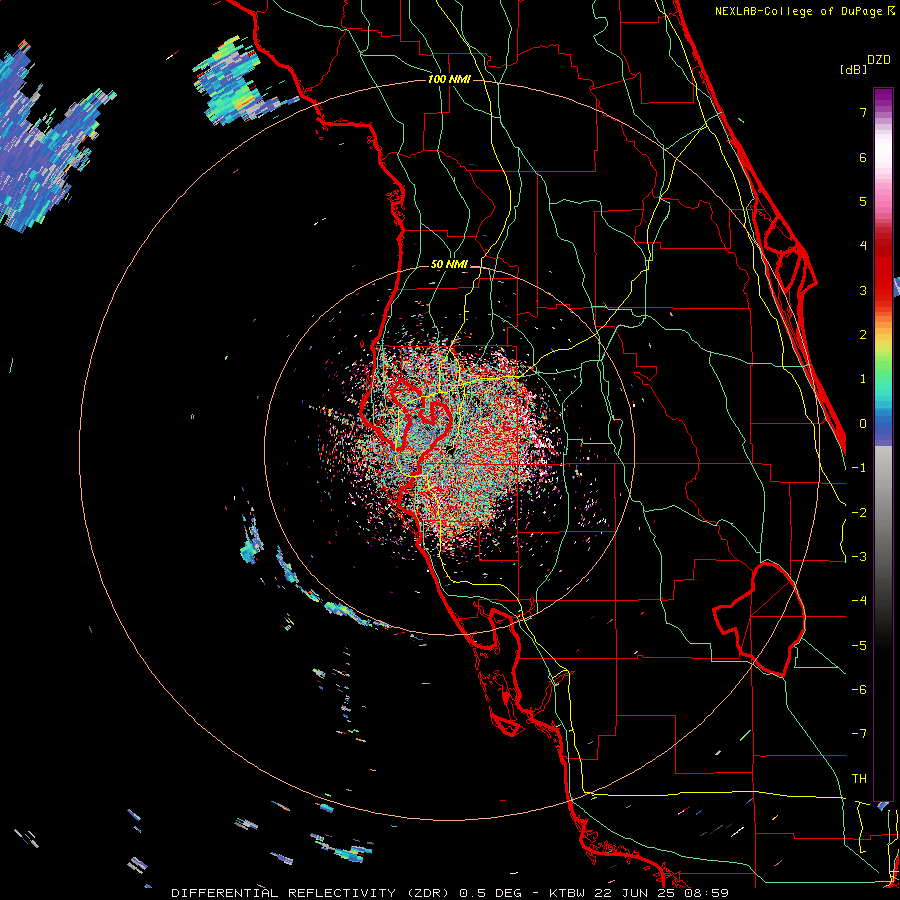Image resolution: width=900 pixels, height=900 pixels.
Task: Click the 6 value on the color scale
Action: 863,157
